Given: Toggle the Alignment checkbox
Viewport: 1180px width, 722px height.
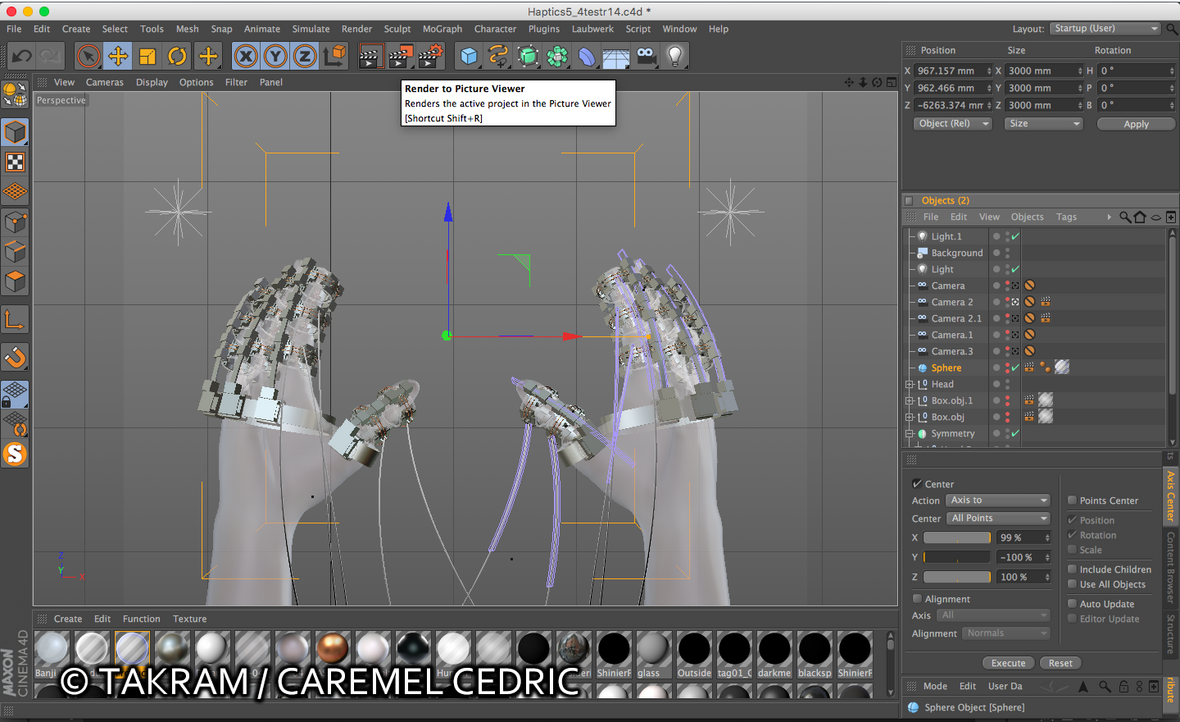Looking at the screenshot, I should [918, 599].
